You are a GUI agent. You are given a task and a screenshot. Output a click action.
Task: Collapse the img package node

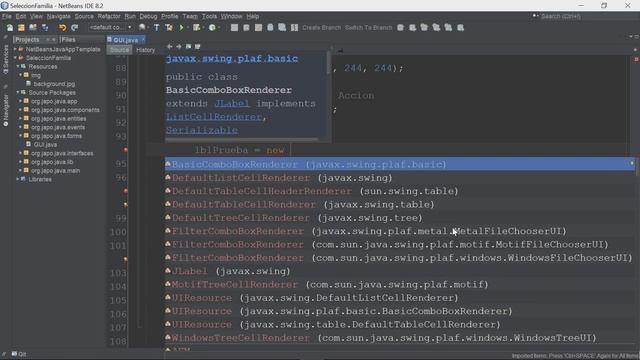pyautogui.click(x=20, y=75)
